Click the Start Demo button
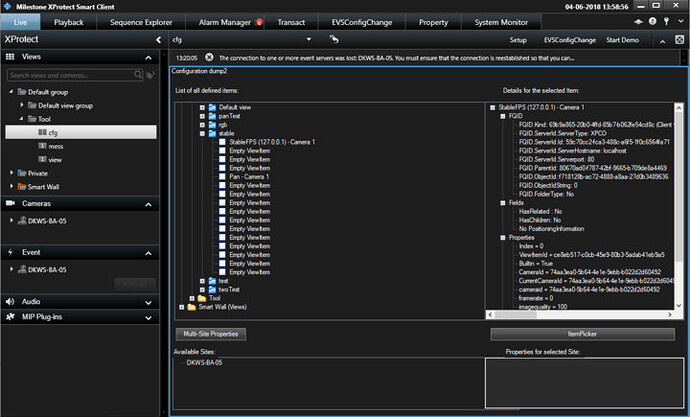690x417 pixels. (622, 40)
